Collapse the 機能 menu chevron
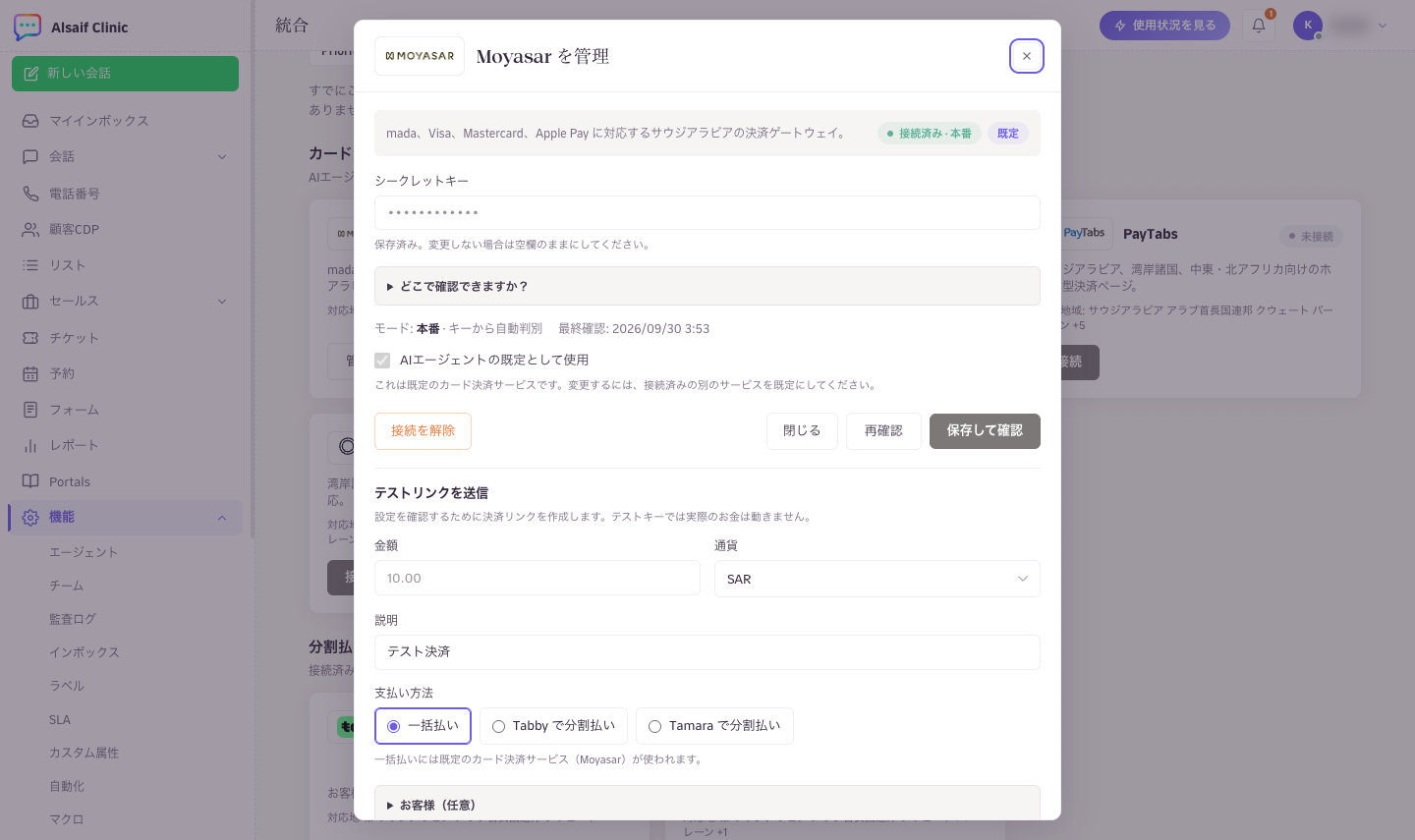 (222, 518)
